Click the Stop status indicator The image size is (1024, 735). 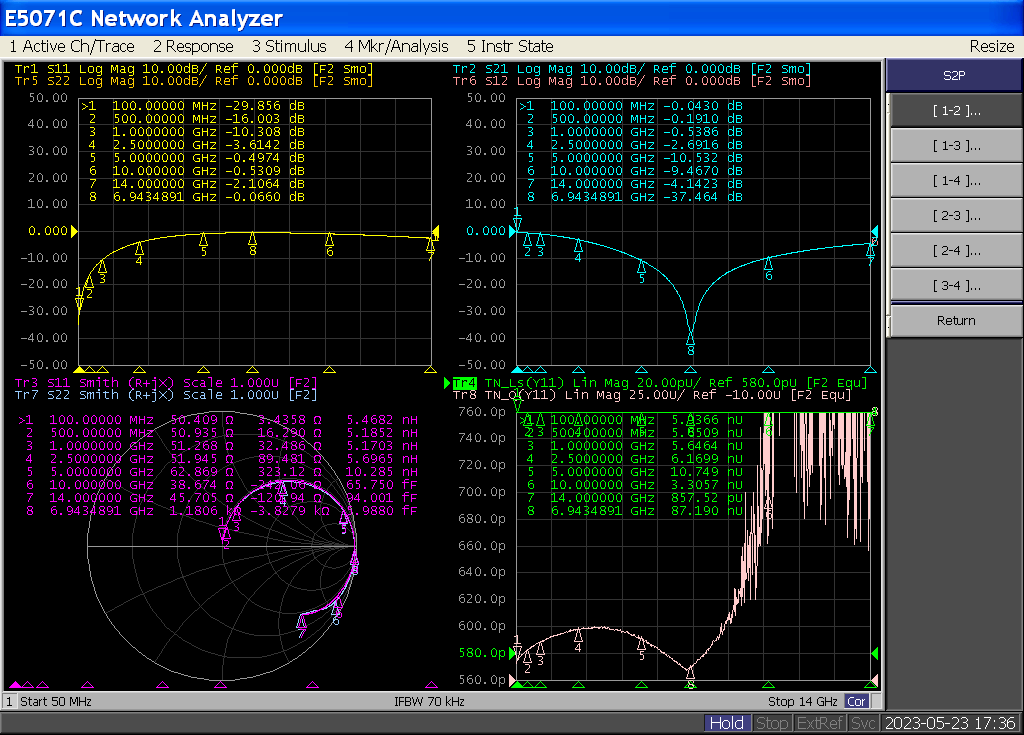(772, 723)
